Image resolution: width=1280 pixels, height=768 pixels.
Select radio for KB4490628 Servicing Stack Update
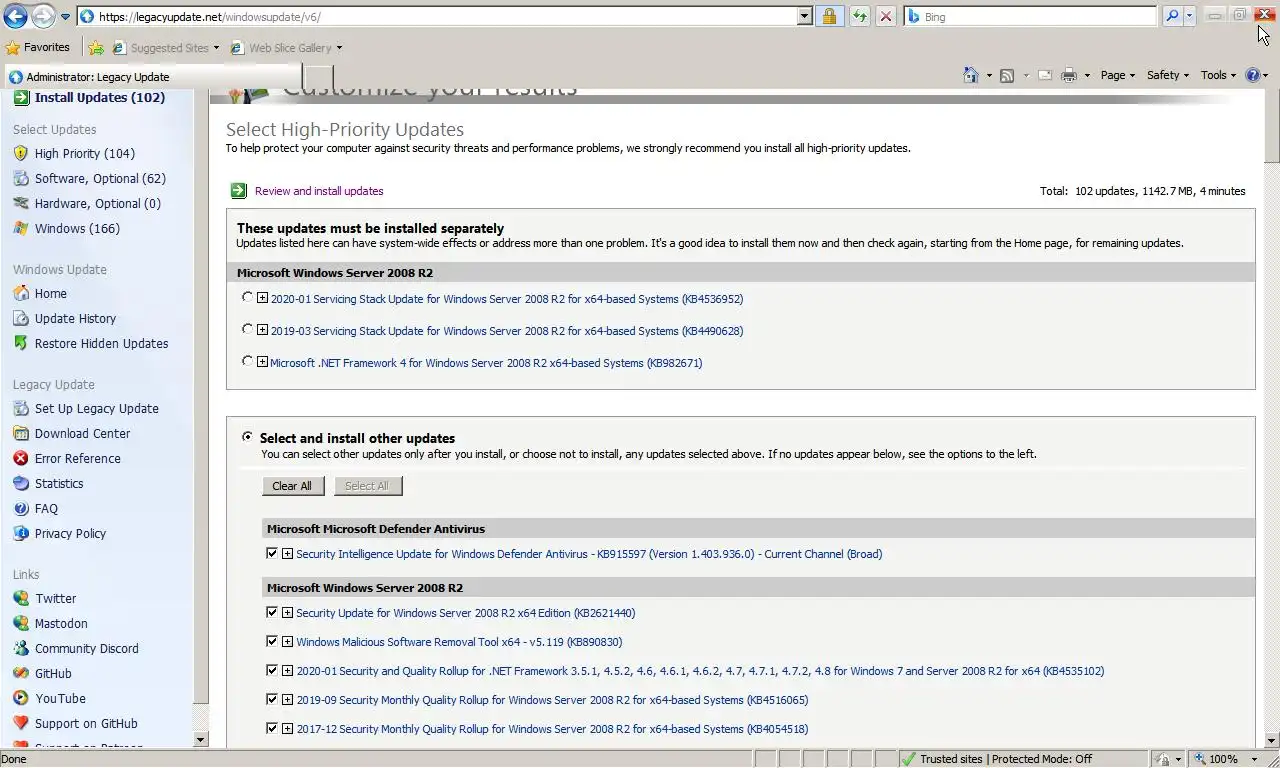[x=247, y=329]
